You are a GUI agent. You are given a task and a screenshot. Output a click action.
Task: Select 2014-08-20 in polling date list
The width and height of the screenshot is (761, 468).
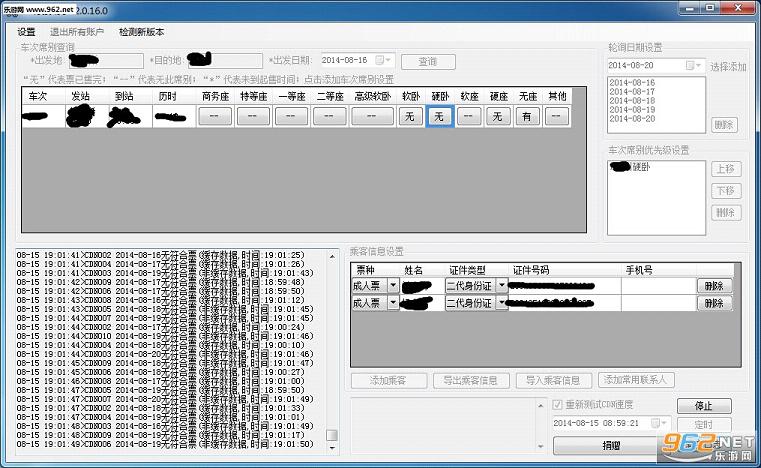[632, 118]
